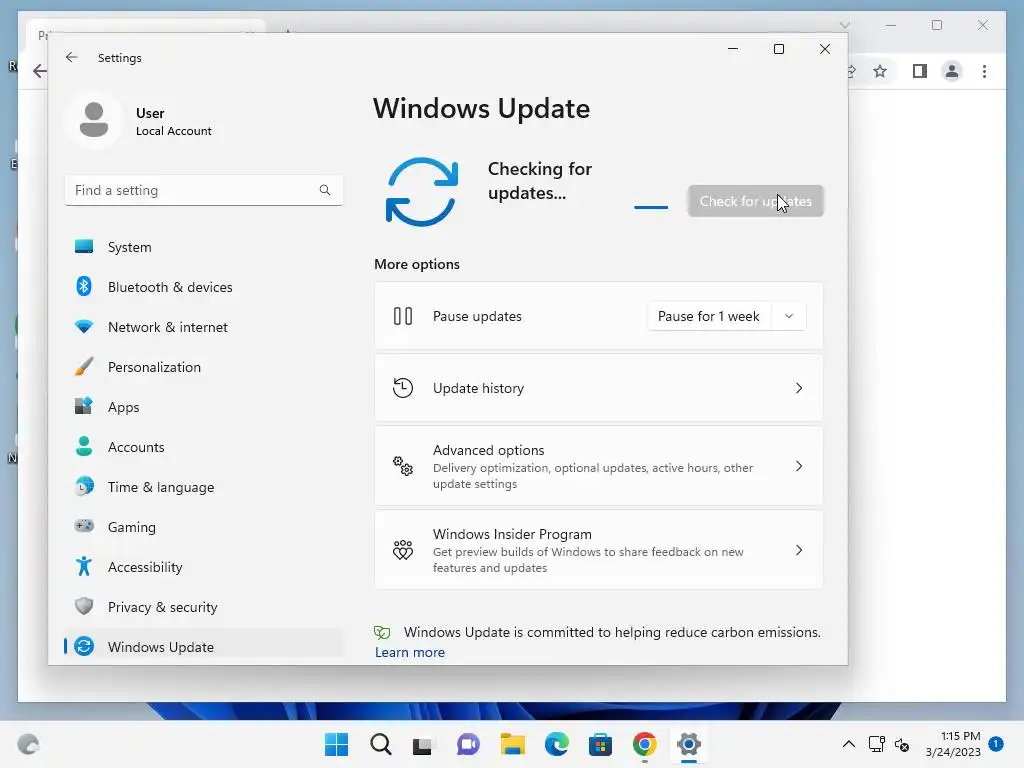Click the Update history clock icon

coord(403,388)
